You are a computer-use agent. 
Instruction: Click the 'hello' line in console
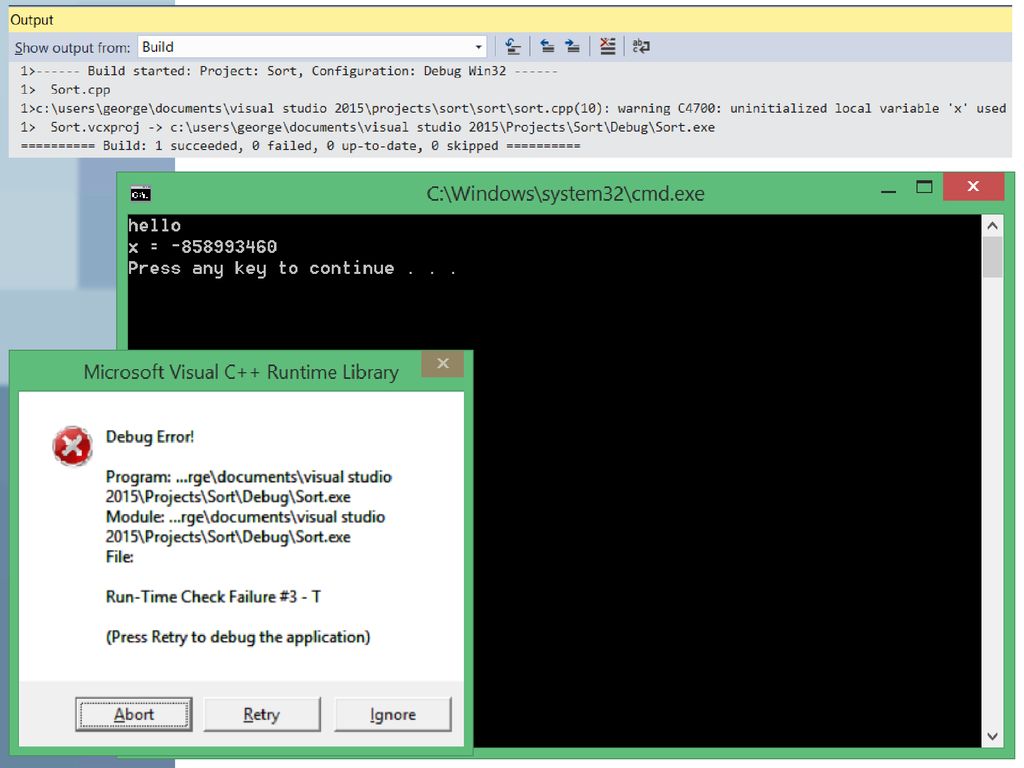pos(154,225)
